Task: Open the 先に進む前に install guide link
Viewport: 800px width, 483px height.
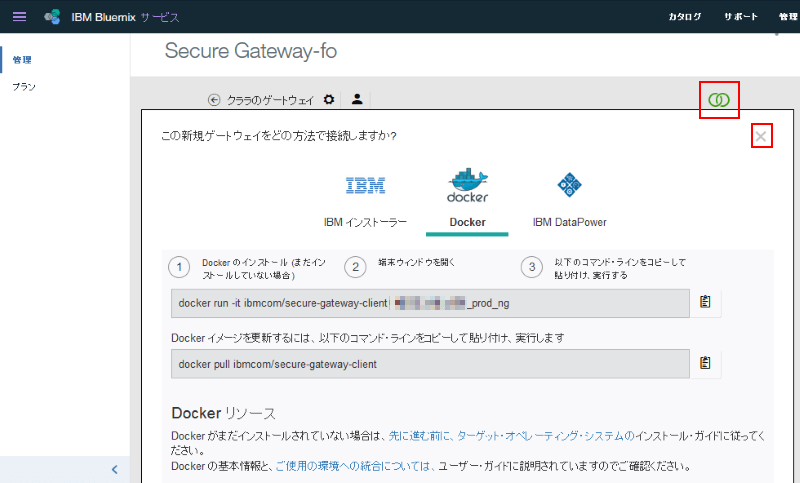Action: pos(512,436)
